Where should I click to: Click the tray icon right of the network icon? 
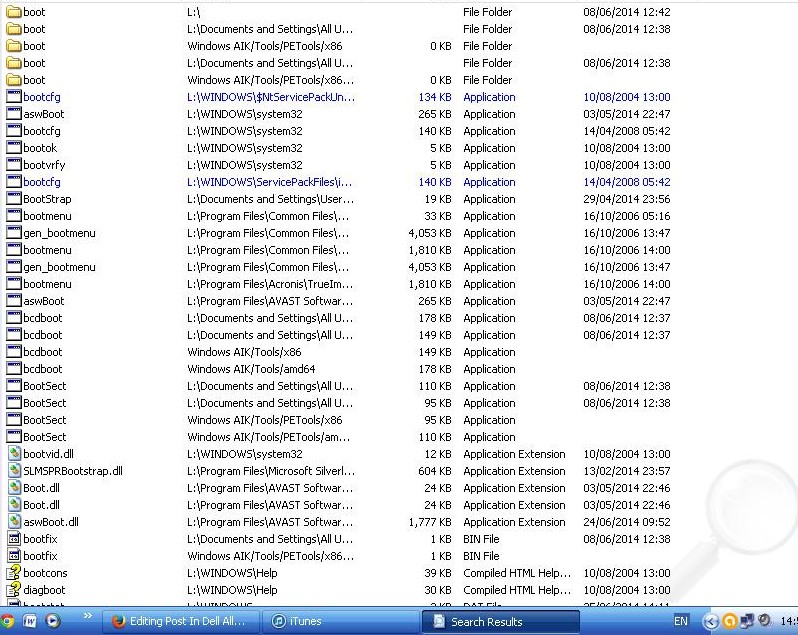click(764, 620)
